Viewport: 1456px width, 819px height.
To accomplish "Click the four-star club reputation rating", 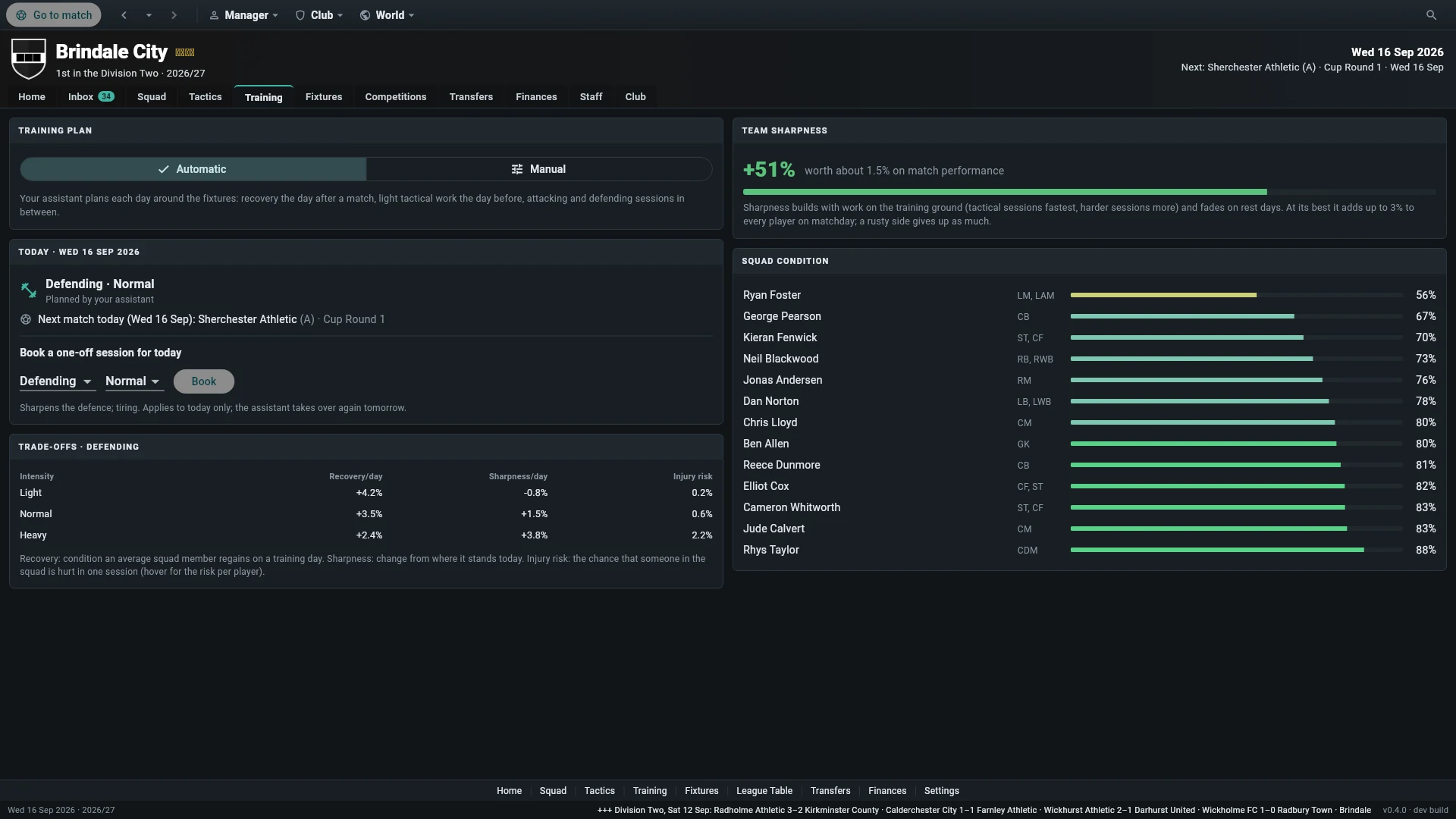I will click(x=184, y=52).
